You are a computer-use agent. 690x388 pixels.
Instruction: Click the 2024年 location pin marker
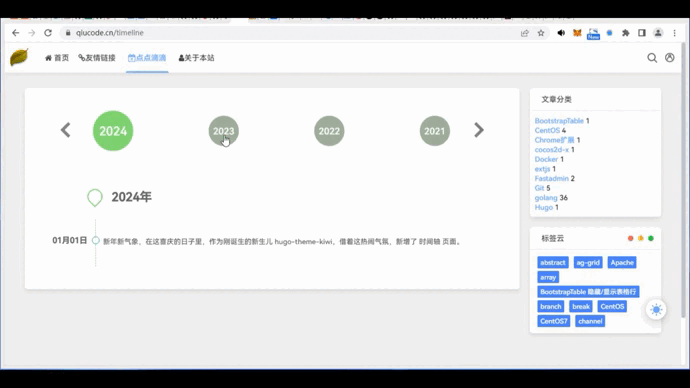coord(95,198)
